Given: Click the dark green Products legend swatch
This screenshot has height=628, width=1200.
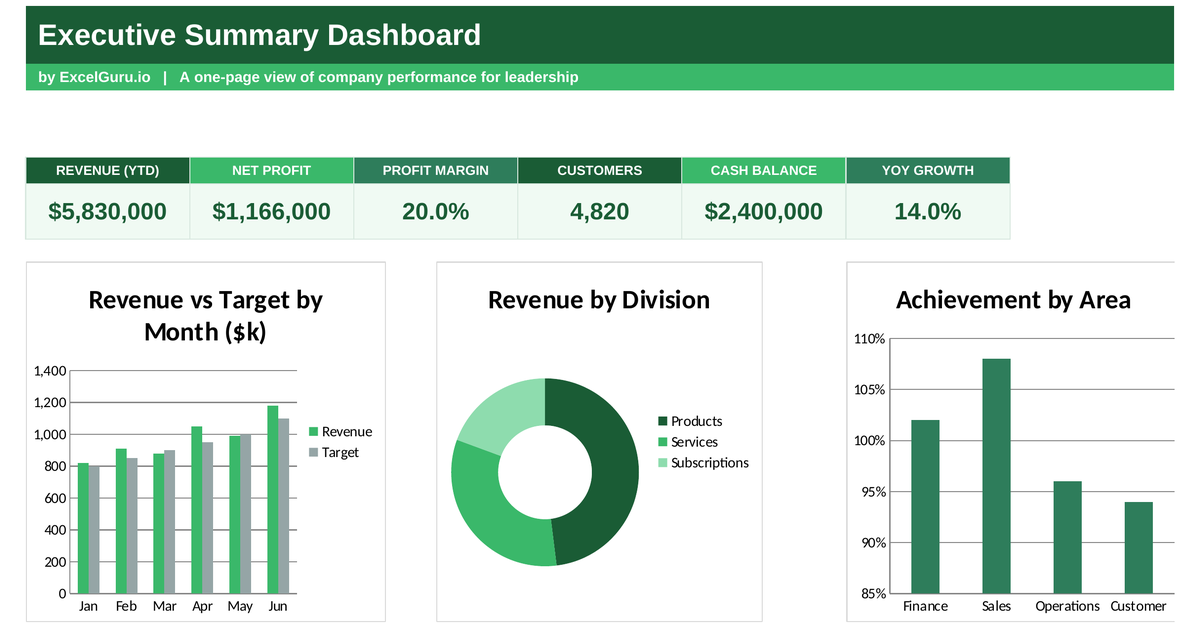Looking at the screenshot, I should (662, 422).
